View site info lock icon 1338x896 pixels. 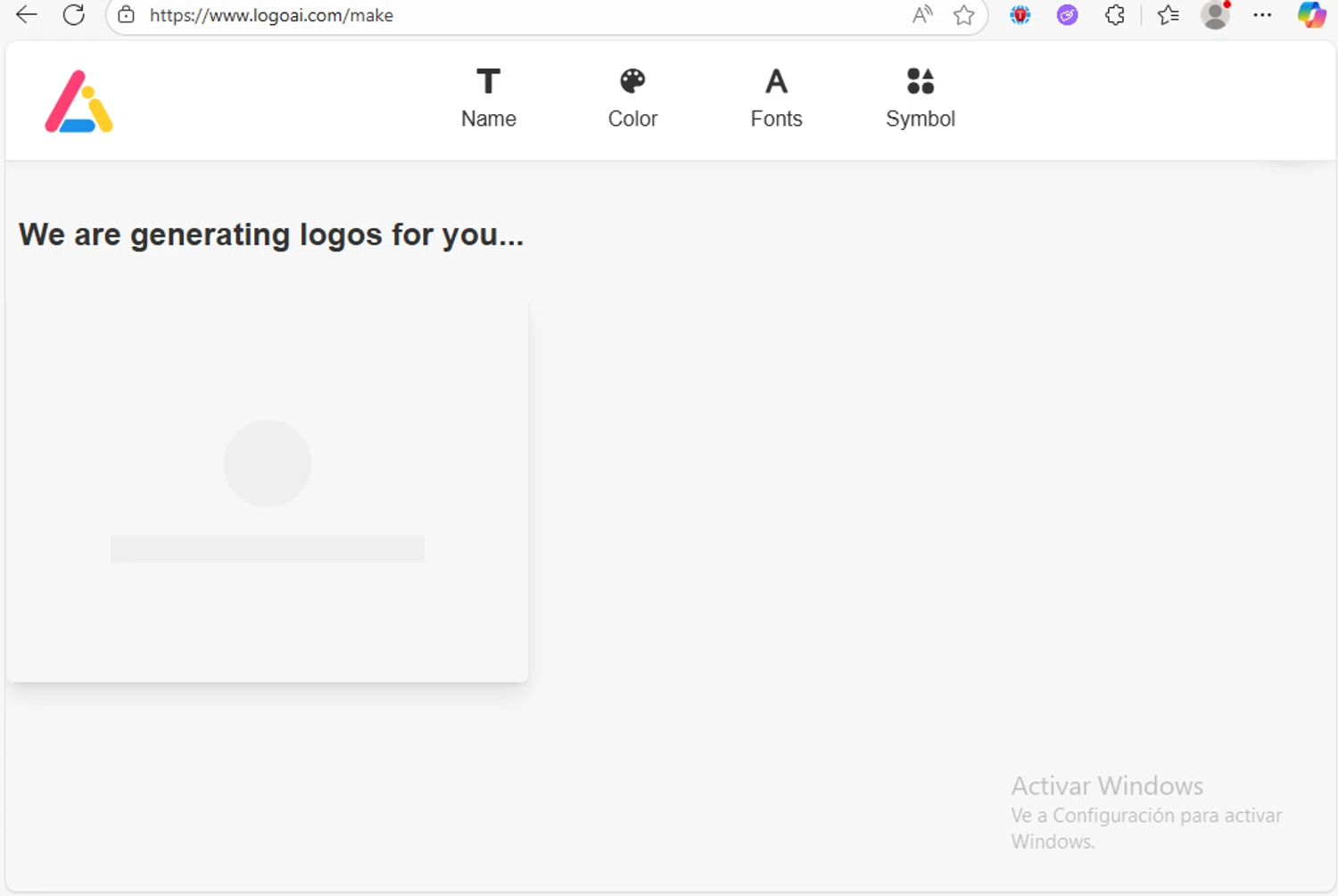(127, 15)
